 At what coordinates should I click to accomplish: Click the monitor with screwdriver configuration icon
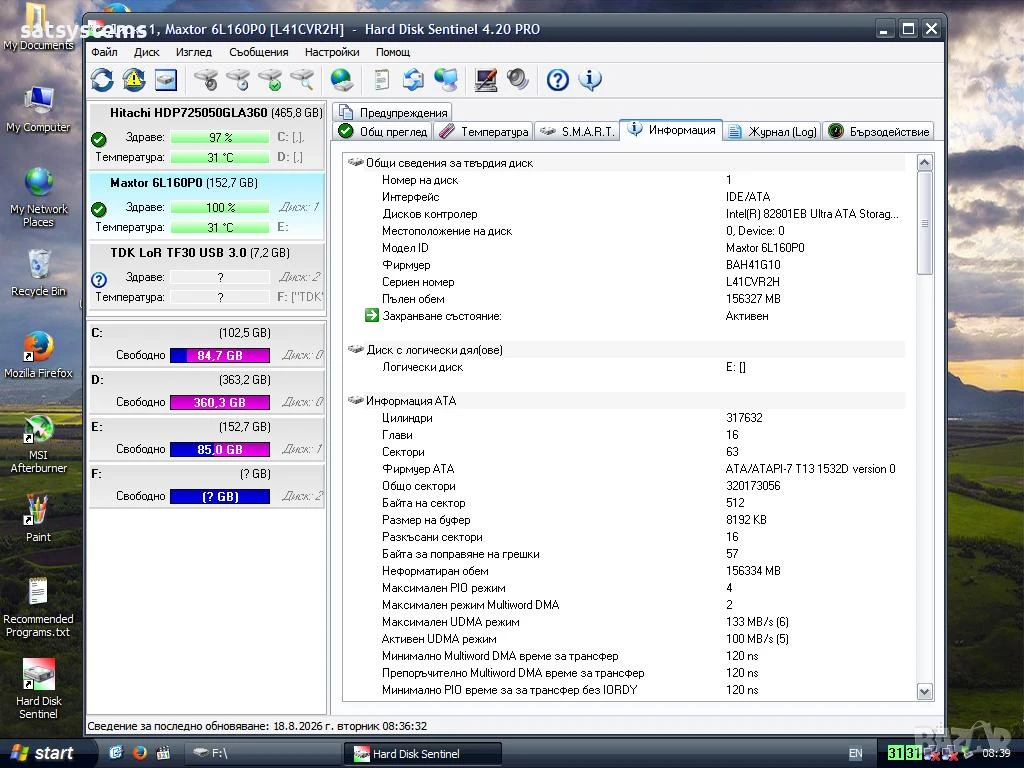tap(485, 80)
